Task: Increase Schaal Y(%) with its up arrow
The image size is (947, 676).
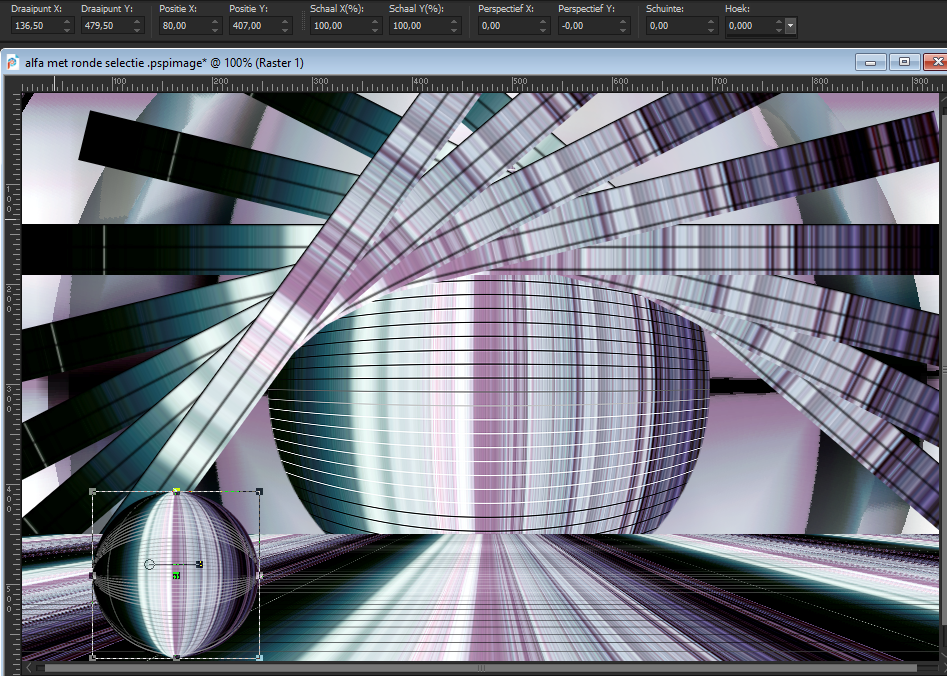Action: 454,22
